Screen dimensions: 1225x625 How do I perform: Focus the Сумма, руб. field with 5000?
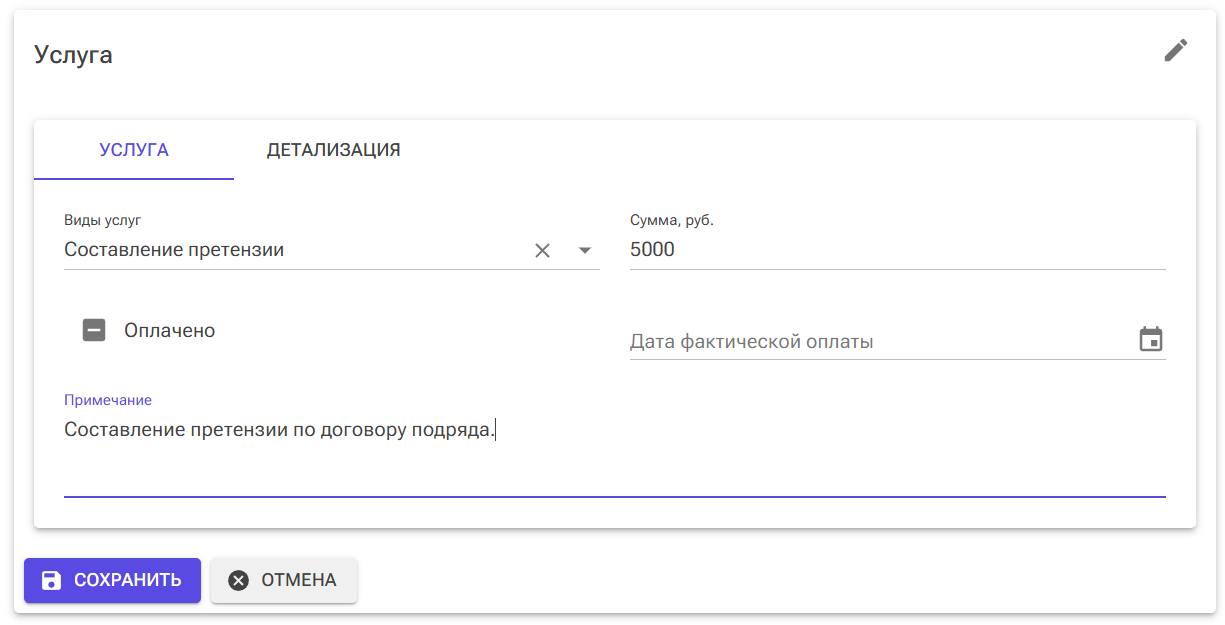coord(897,250)
